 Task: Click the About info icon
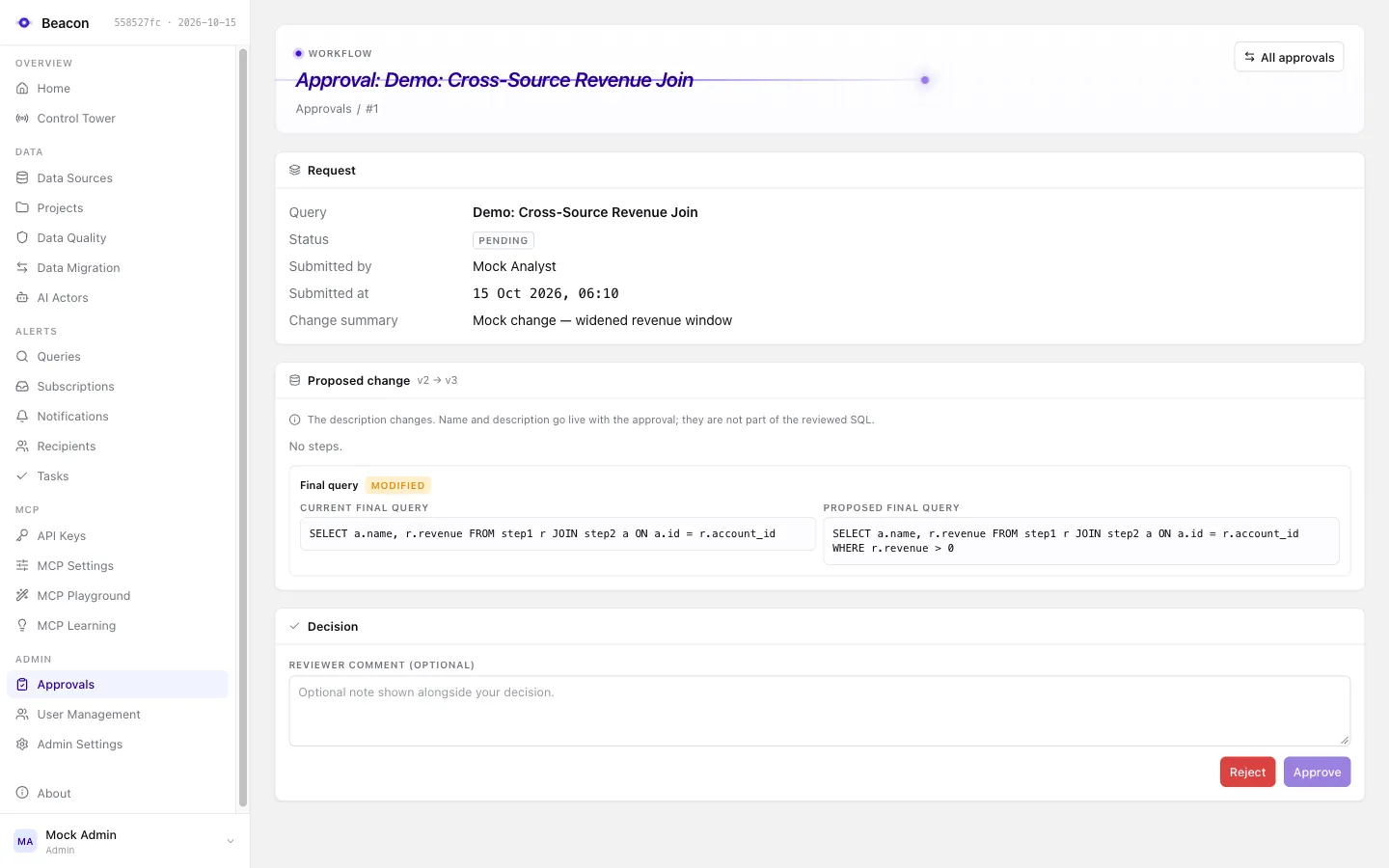tap(22, 793)
